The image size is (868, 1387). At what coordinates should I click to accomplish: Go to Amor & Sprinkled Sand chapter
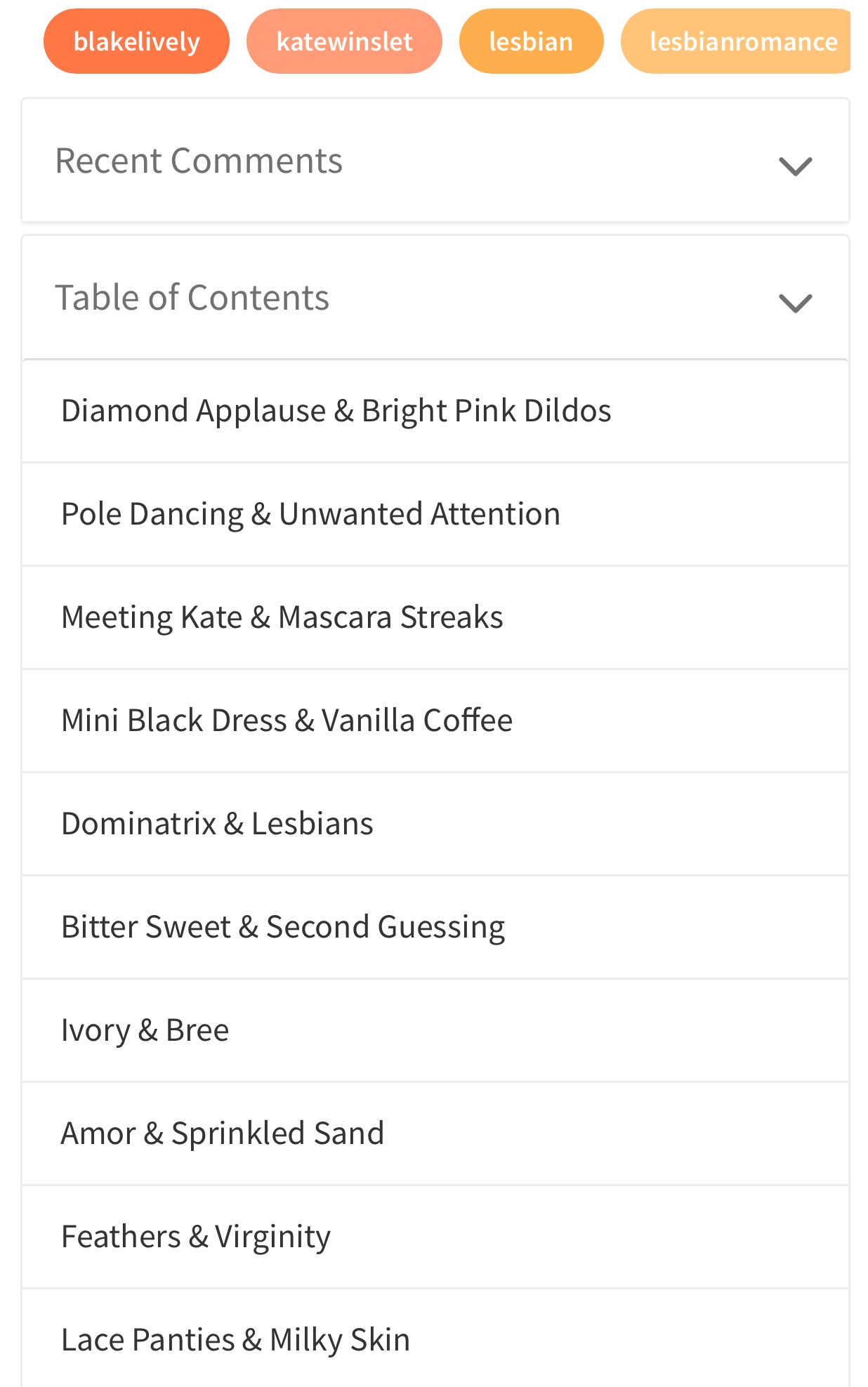click(x=435, y=1133)
